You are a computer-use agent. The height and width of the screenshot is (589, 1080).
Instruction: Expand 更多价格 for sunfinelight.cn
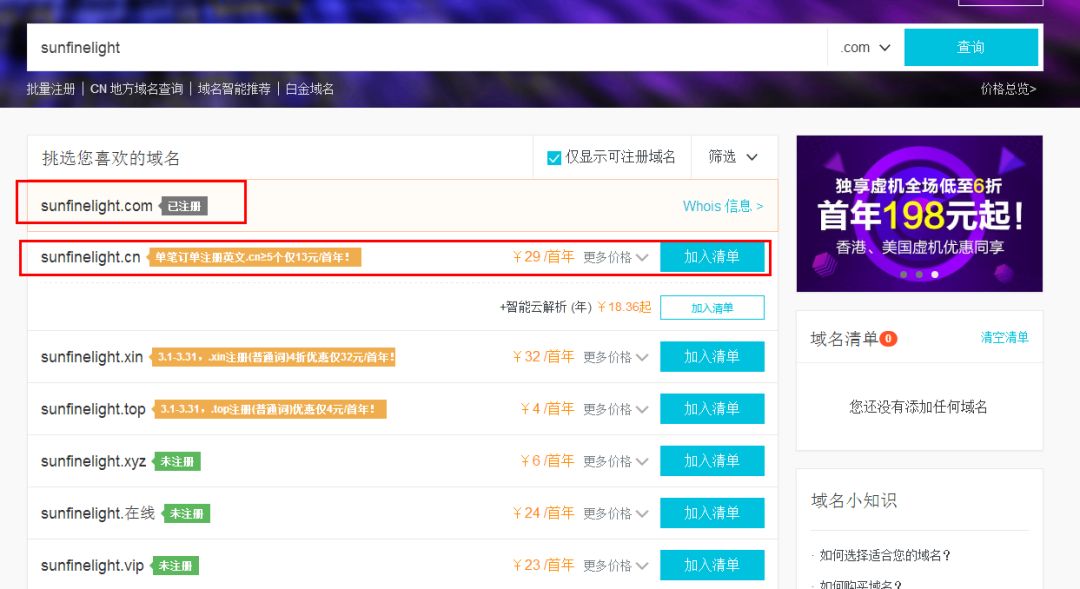tap(615, 258)
